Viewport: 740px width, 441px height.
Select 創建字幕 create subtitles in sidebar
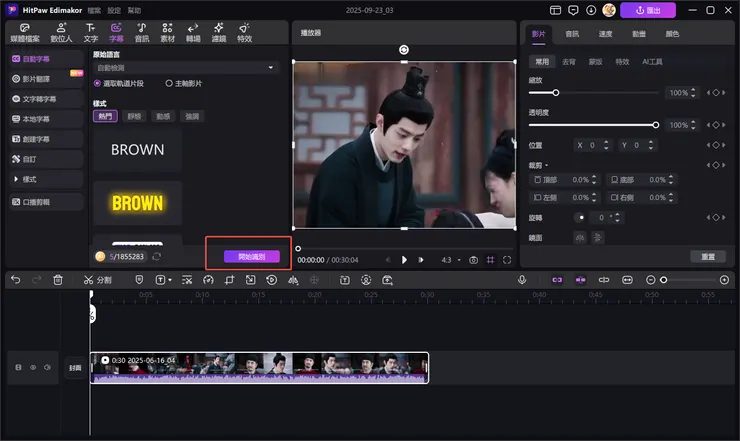pos(46,139)
